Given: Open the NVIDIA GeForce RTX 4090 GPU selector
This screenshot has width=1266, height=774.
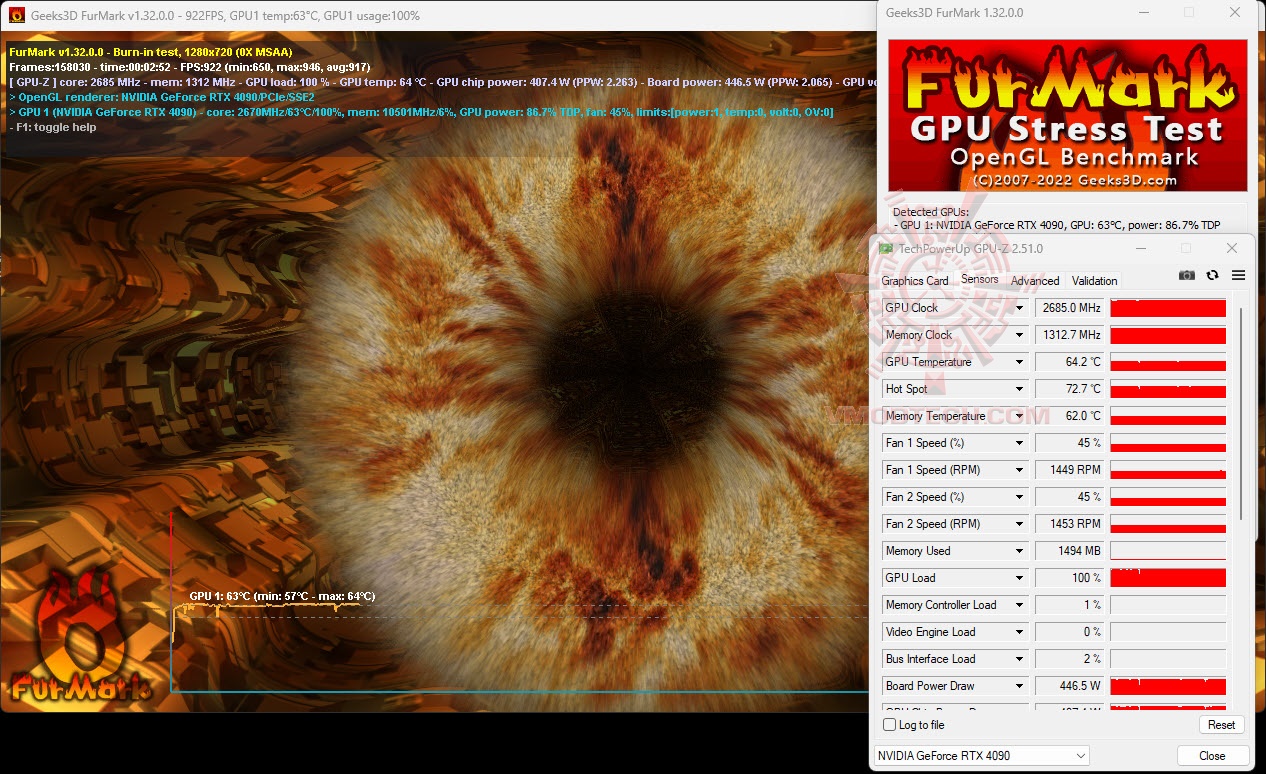Looking at the screenshot, I should pos(981,756).
